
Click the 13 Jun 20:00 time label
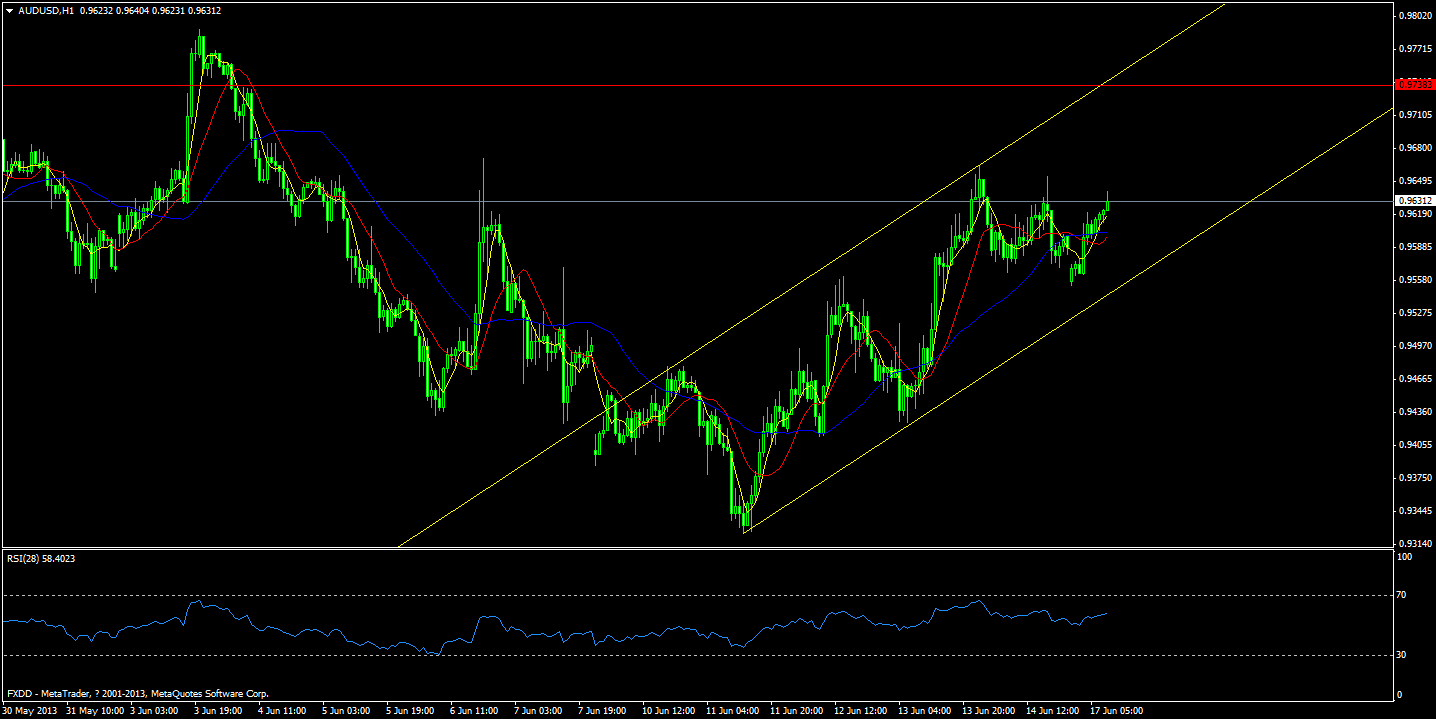tap(991, 711)
